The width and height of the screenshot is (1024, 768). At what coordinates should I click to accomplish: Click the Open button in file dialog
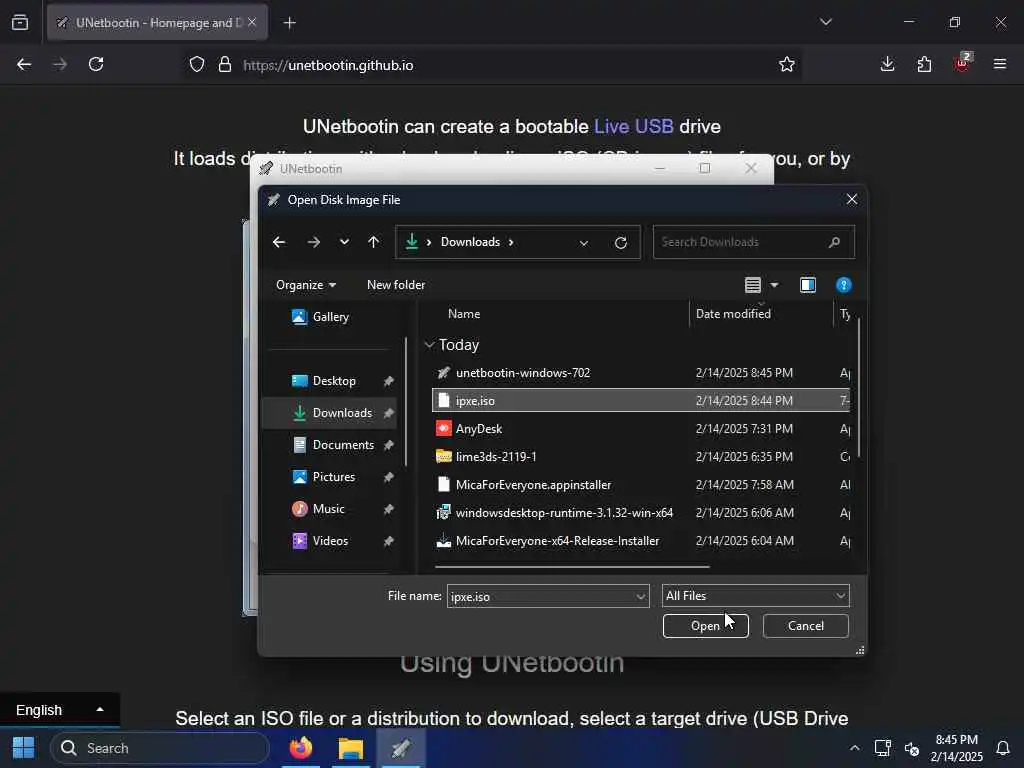pos(705,626)
